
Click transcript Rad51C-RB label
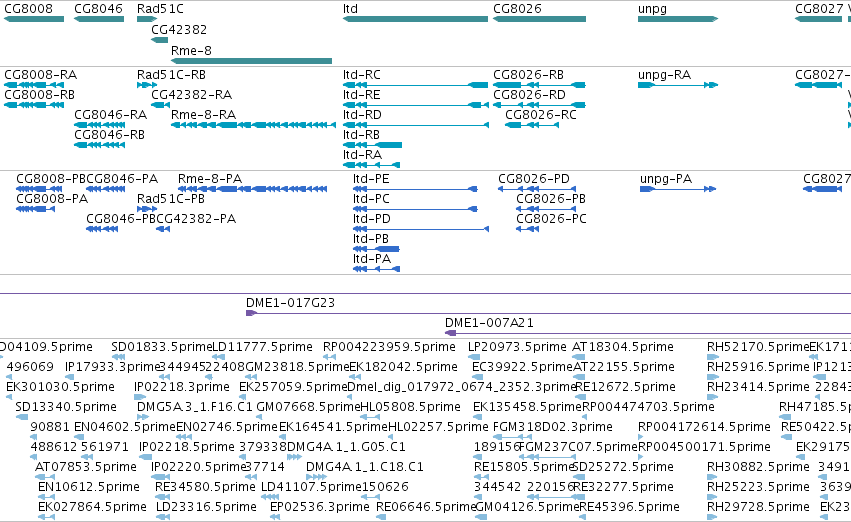[171, 75]
